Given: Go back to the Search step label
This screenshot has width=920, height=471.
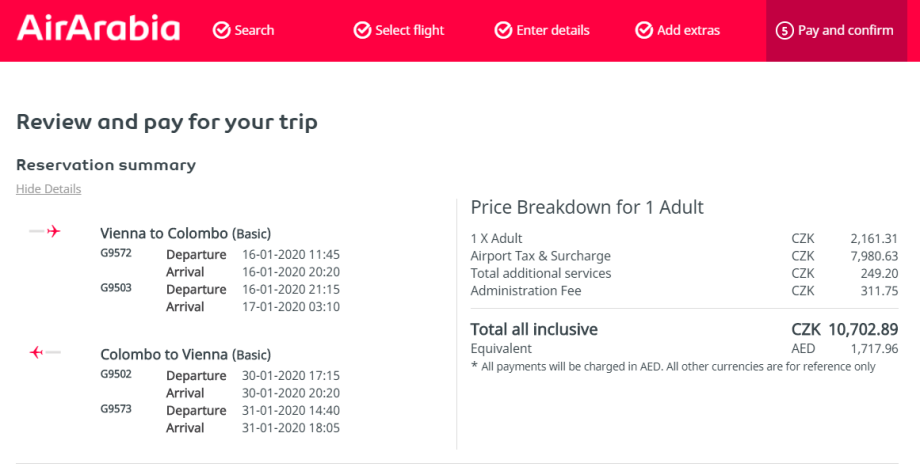Looking at the screenshot, I should point(254,31).
